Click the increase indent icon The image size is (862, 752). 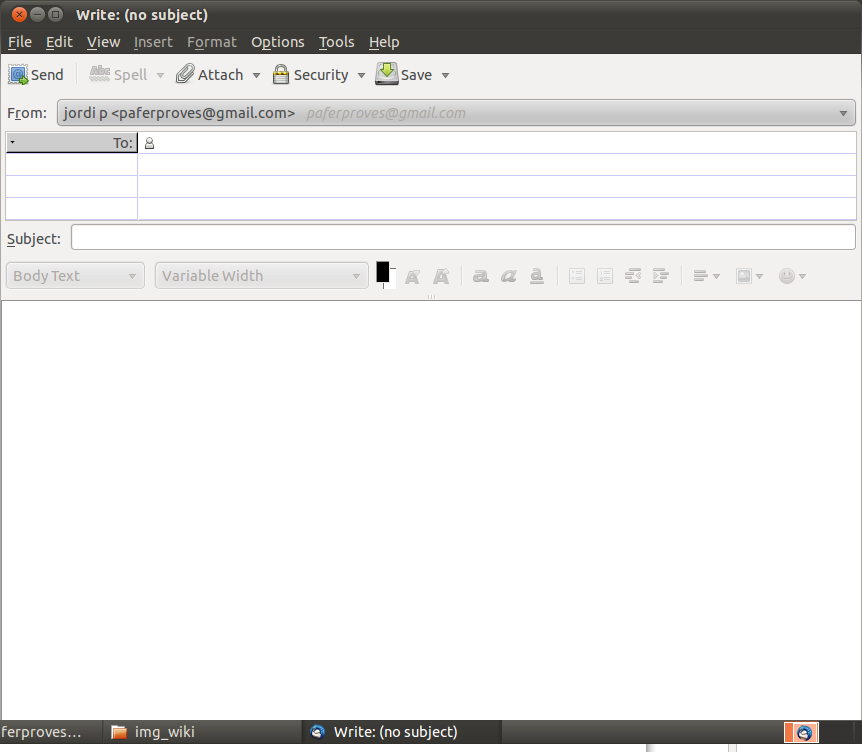tap(660, 276)
